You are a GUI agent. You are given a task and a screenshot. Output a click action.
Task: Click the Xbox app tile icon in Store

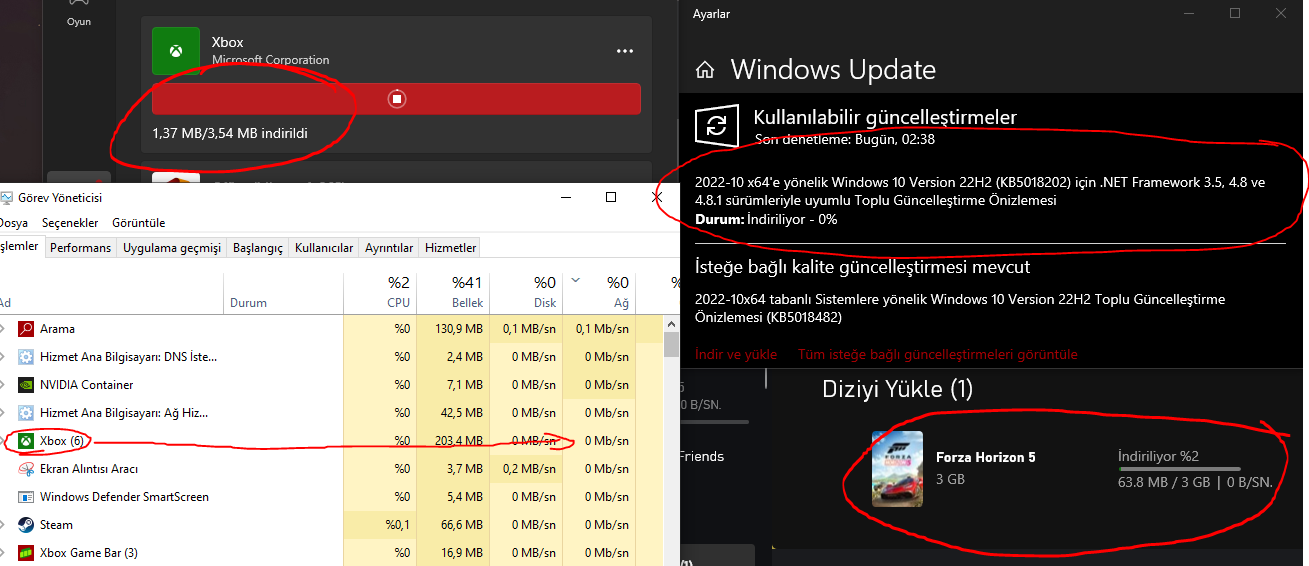click(x=176, y=50)
